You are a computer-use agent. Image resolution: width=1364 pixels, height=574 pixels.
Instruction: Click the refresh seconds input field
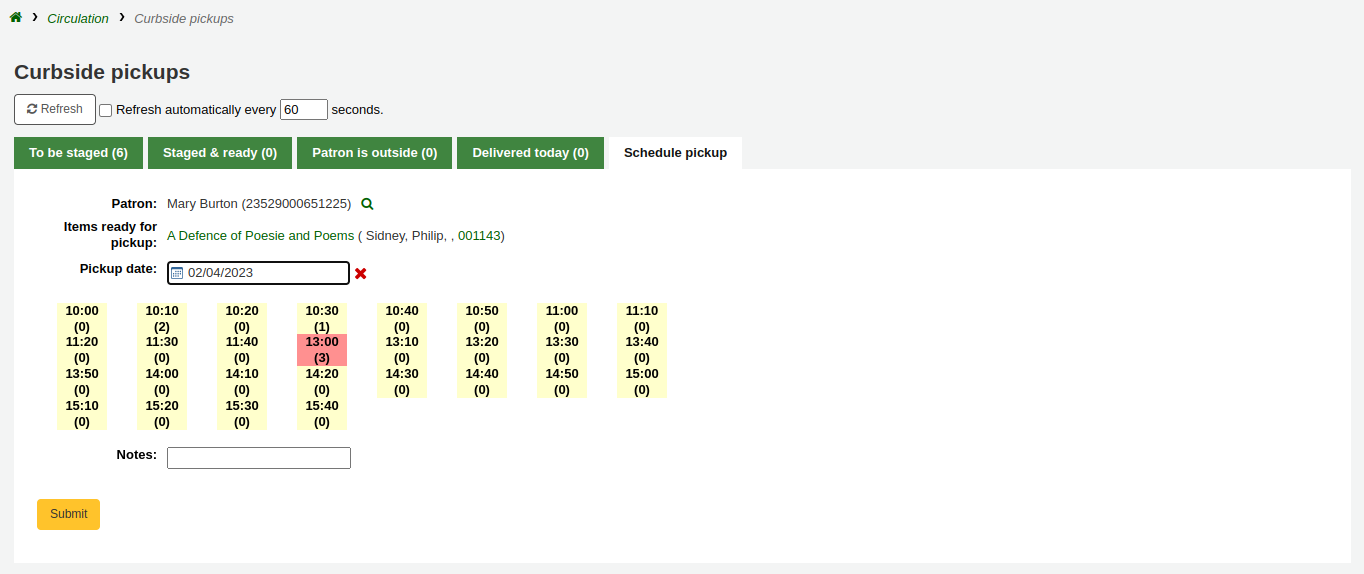[304, 110]
